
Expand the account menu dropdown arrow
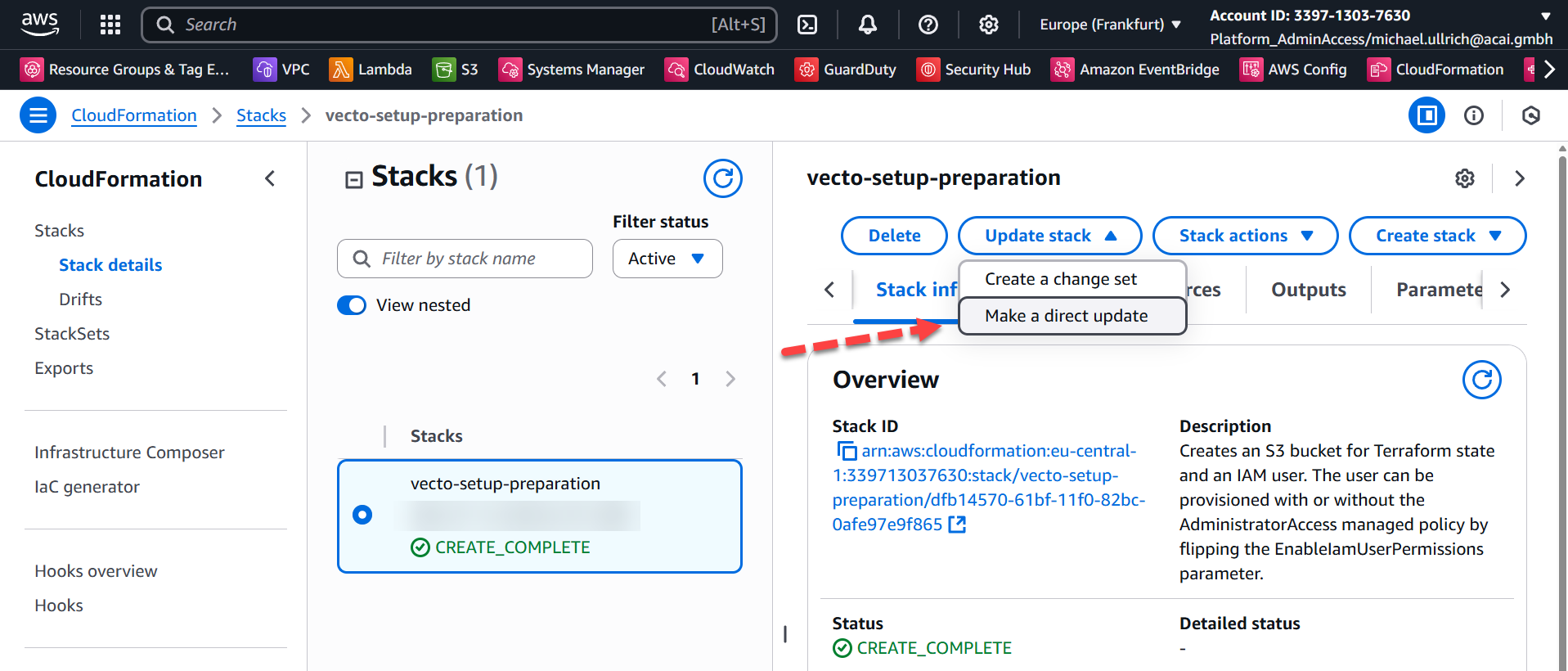1545,16
